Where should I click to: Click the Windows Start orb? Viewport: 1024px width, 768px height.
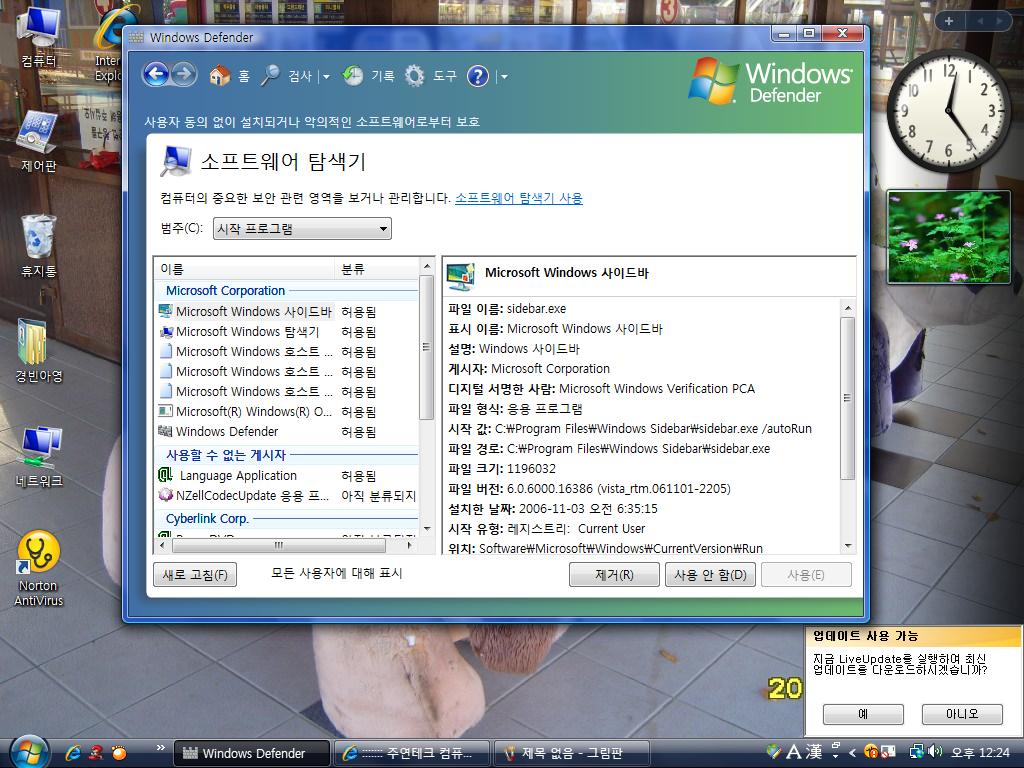point(27,752)
